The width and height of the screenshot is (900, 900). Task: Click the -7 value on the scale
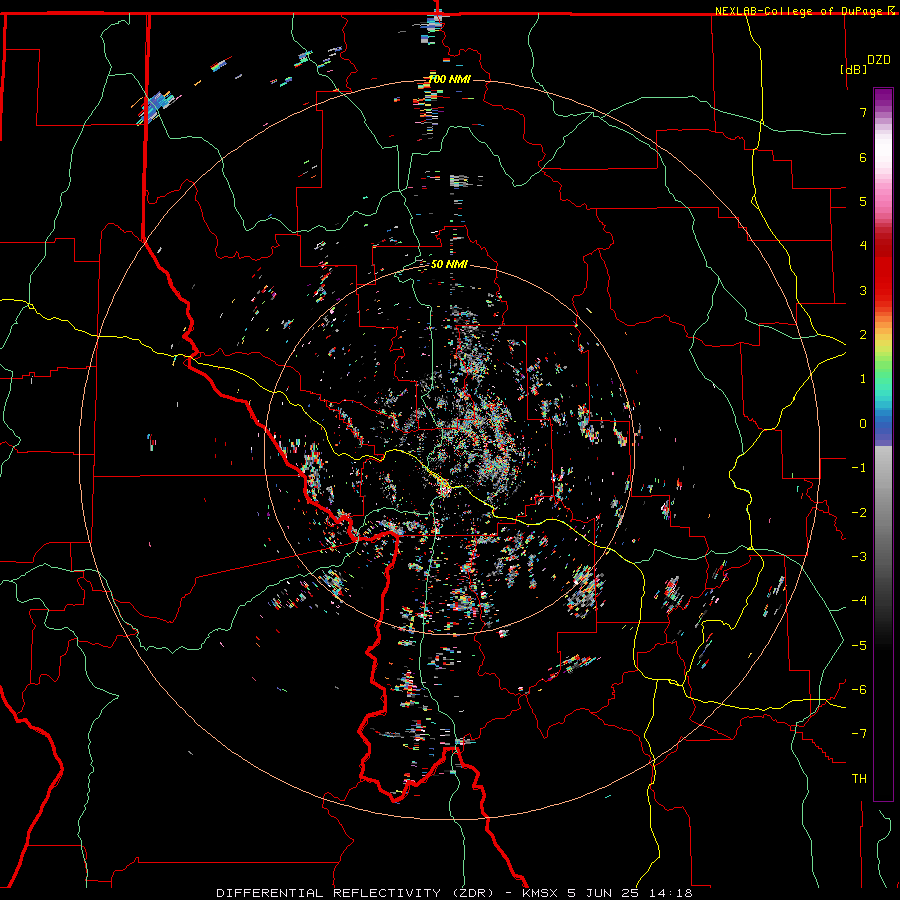pyautogui.click(x=859, y=734)
